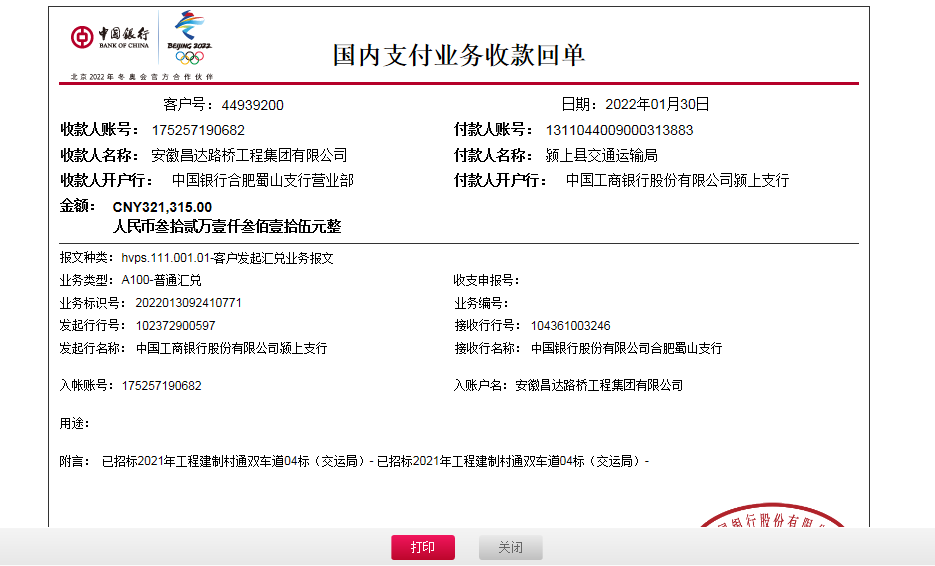
Task: Click the amount in Chinese capital characters
Action: 227,227
